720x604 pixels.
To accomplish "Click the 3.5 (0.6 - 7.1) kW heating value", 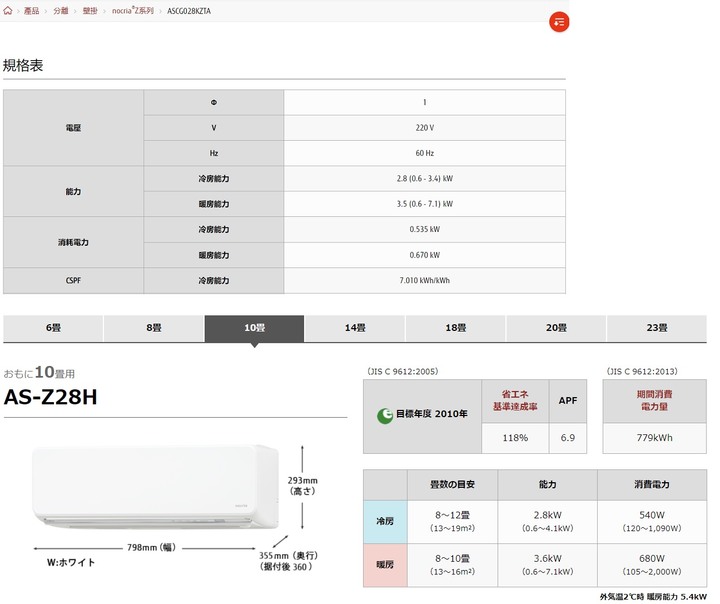I will tap(424, 204).
